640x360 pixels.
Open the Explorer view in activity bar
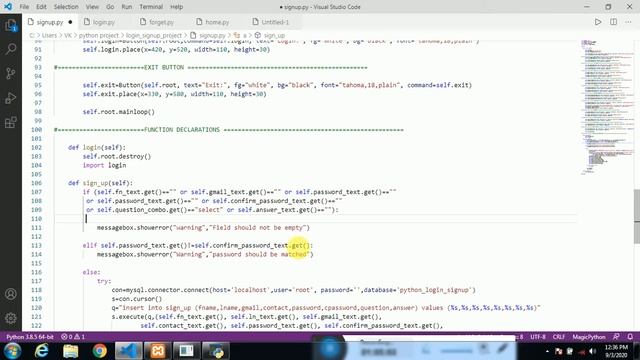11,25
